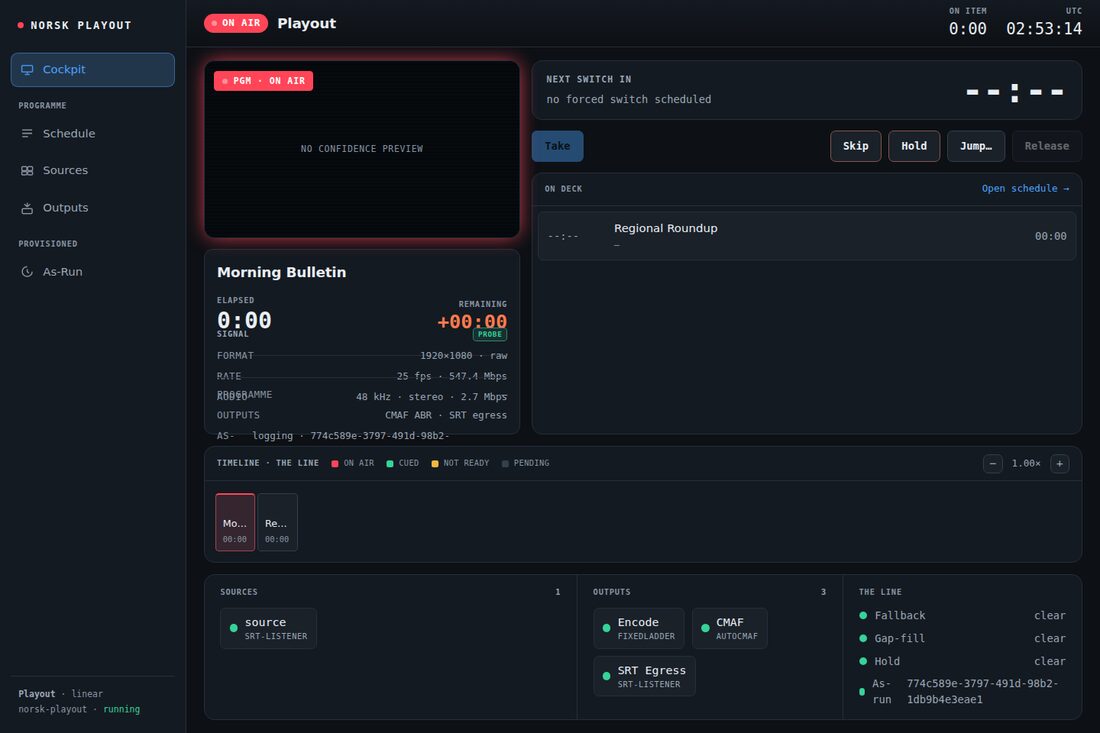Go to Sources page
This screenshot has height=733, width=1100.
(93, 170)
